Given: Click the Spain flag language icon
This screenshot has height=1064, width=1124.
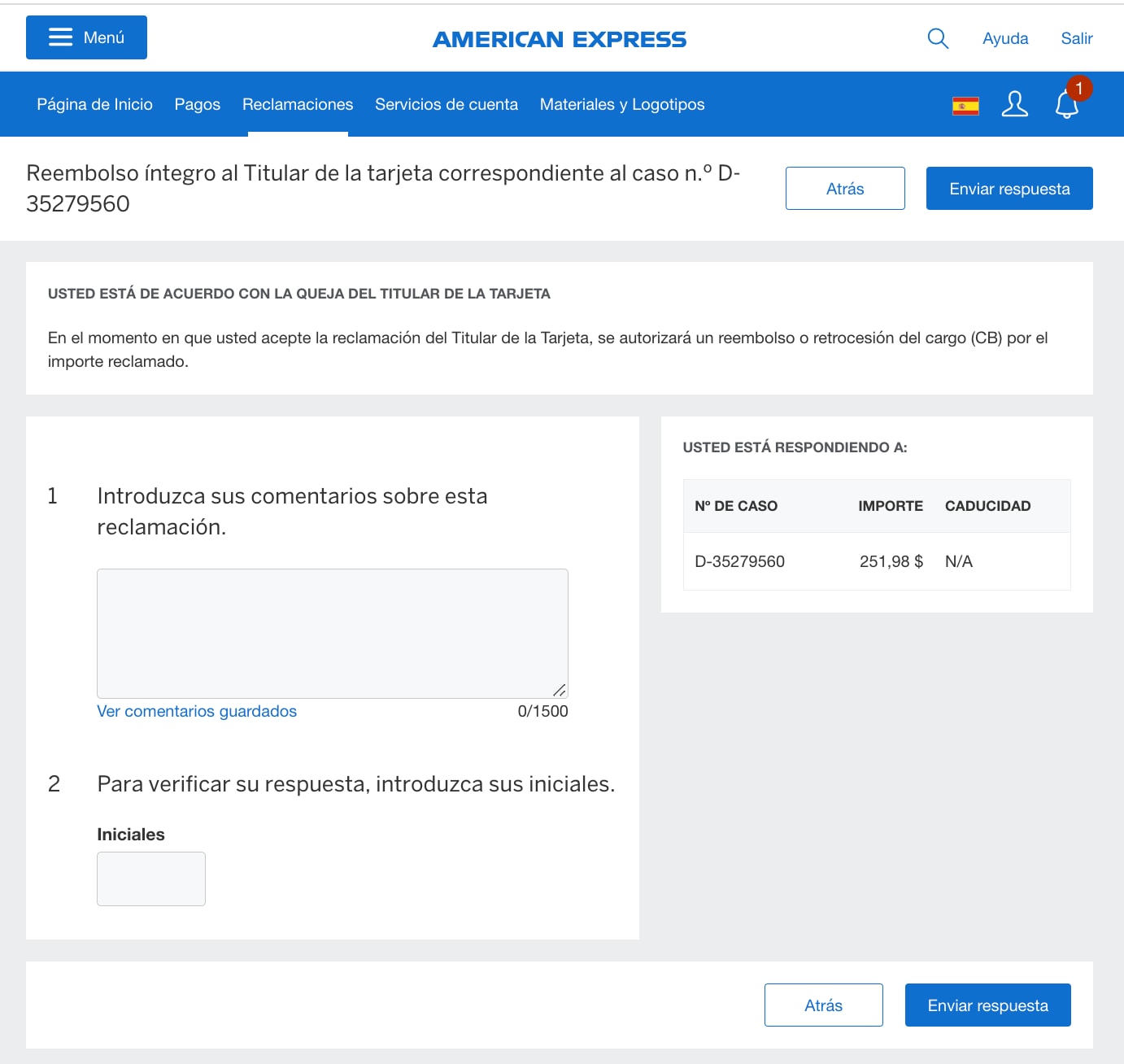Looking at the screenshot, I should (x=965, y=104).
